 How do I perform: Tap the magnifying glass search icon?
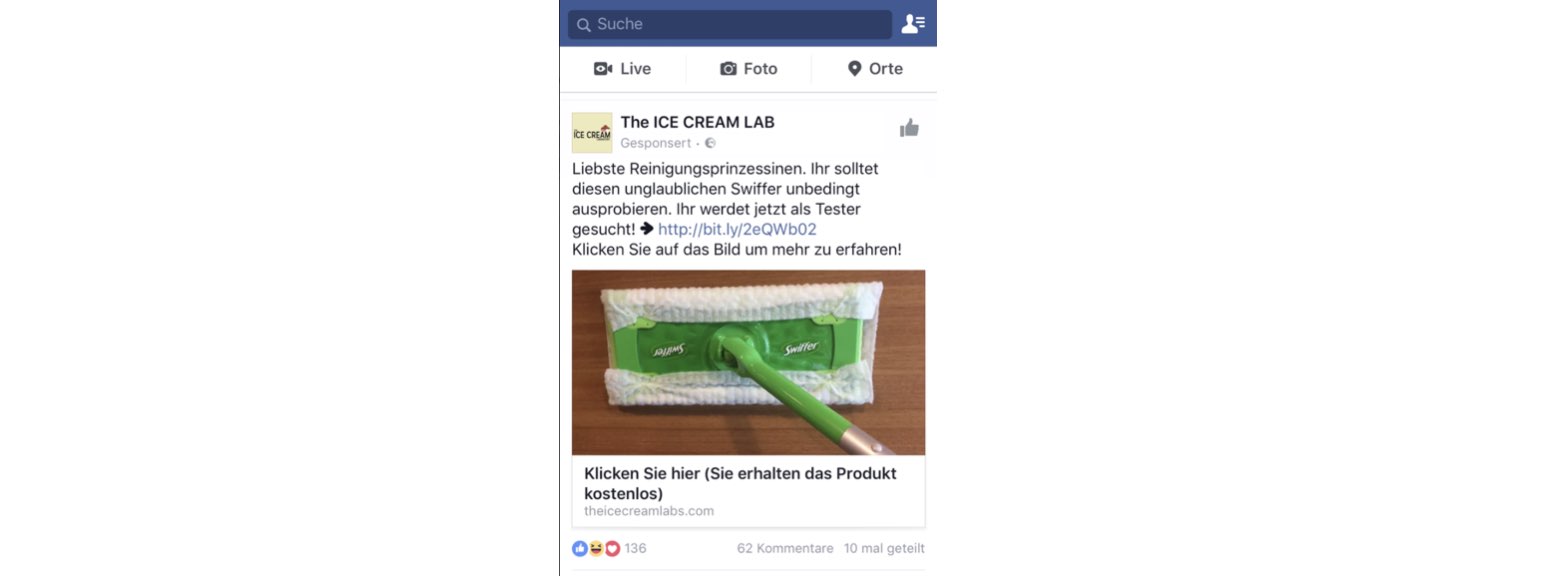coord(584,25)
